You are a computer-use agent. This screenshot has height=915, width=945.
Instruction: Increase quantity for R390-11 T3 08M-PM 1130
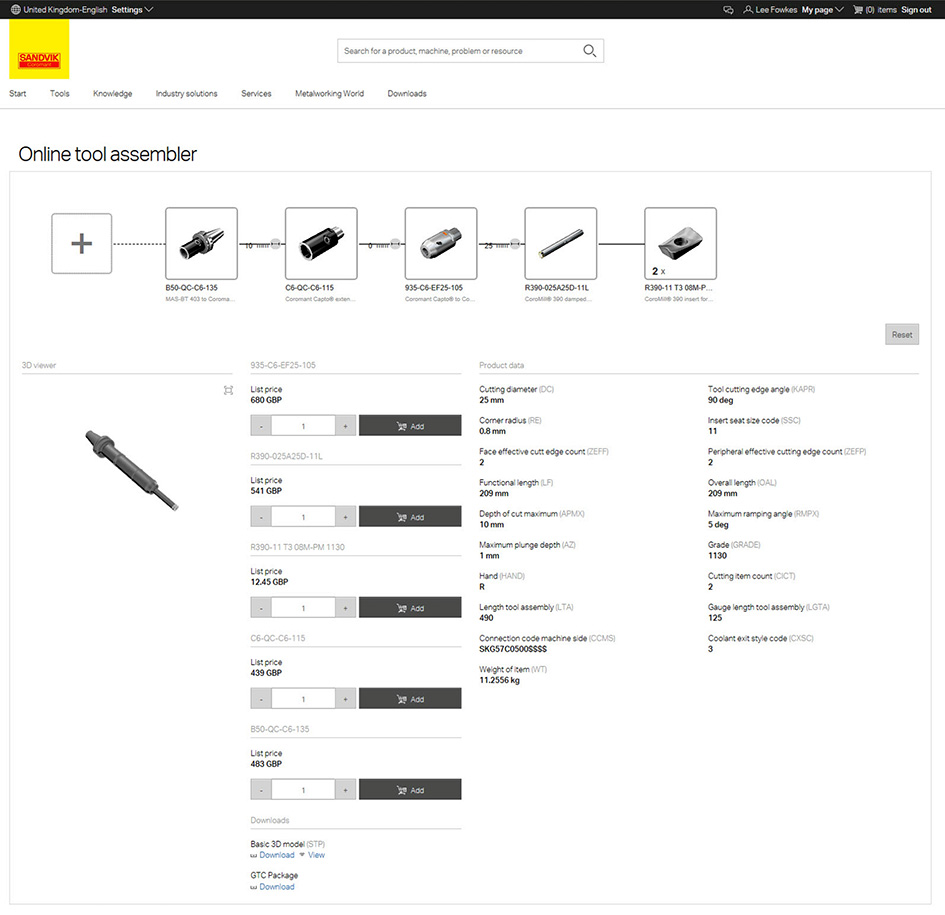[x=345, y=608]
